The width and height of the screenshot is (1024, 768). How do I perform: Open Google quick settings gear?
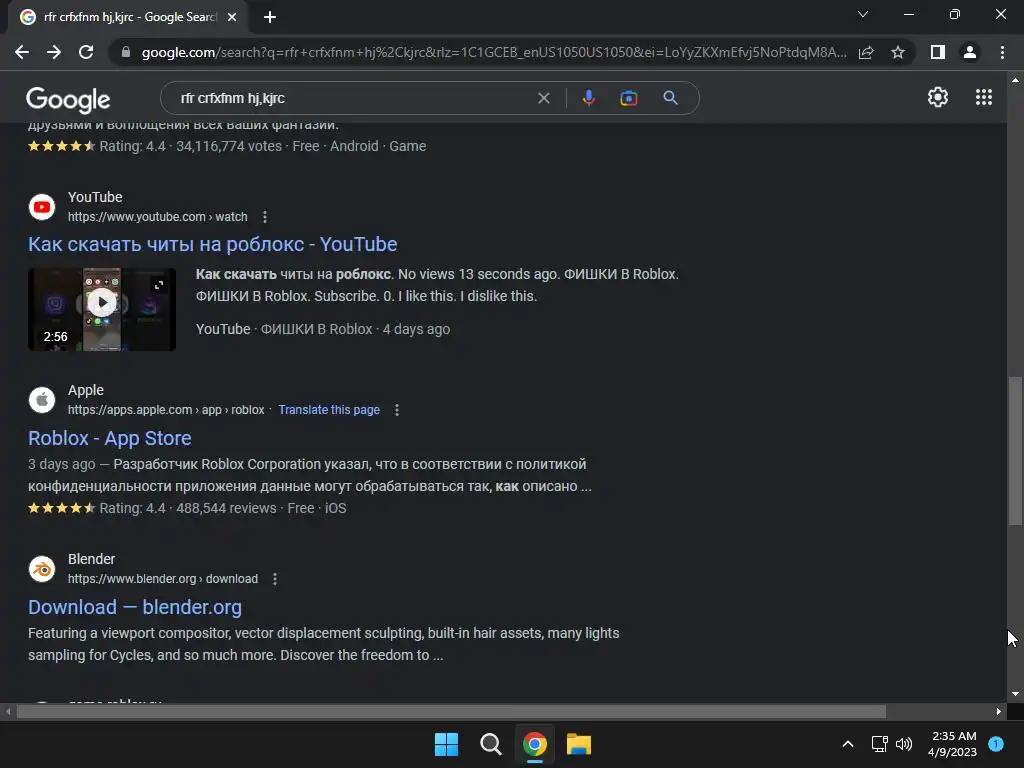click(938, 97)
